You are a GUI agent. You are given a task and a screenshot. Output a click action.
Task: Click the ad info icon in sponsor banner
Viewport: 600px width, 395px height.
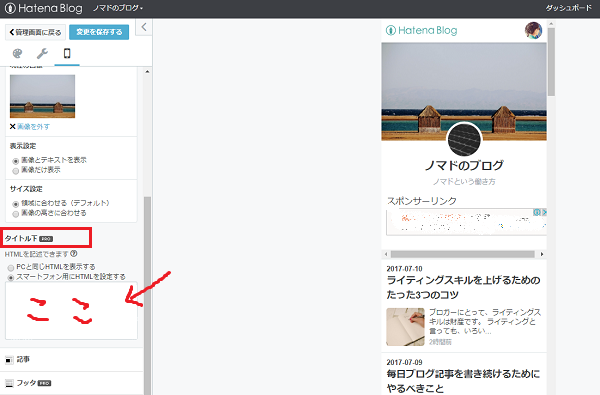coord(537,212)
